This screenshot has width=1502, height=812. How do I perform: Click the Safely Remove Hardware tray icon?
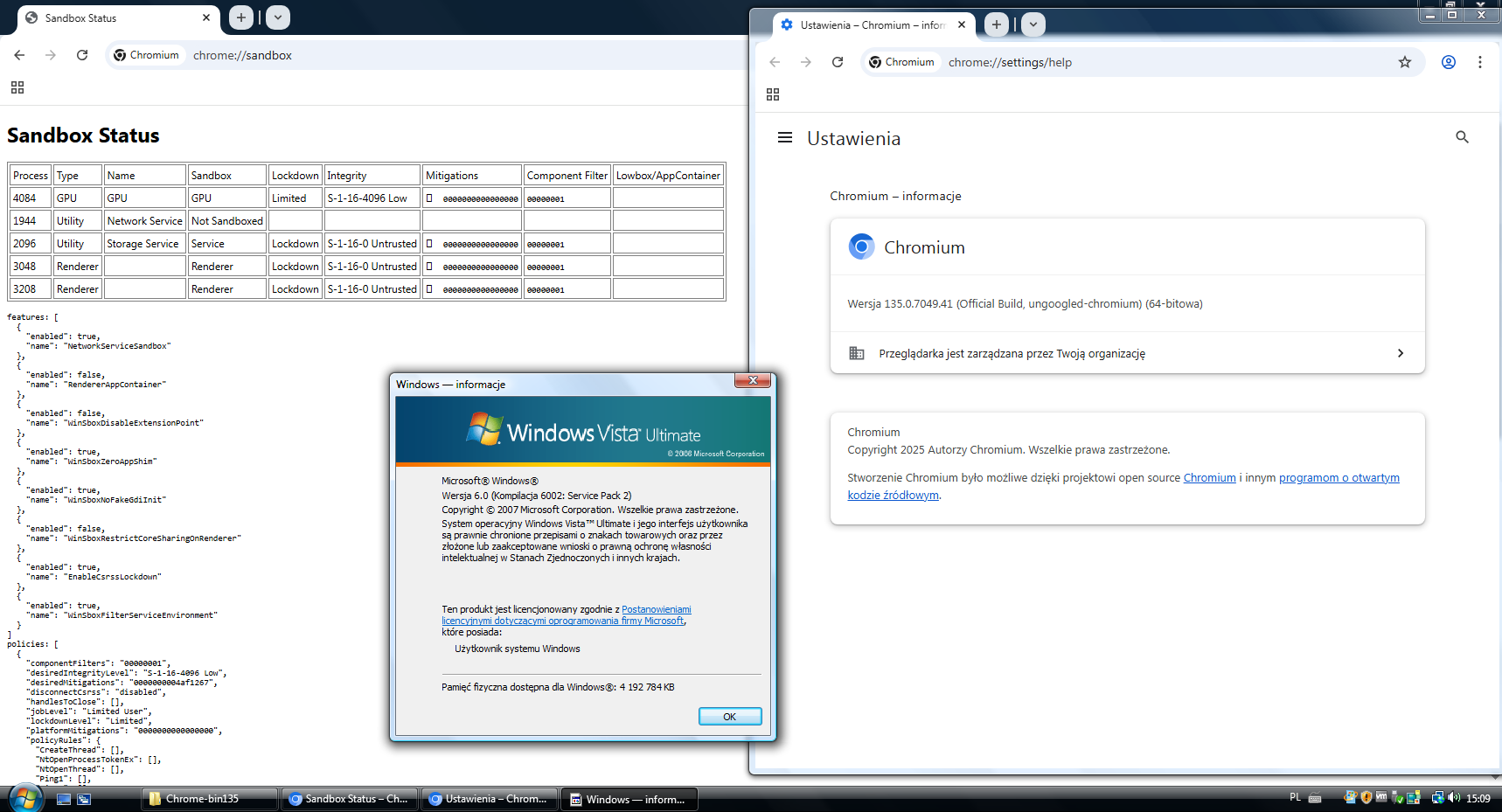(x=1397, y=797)
